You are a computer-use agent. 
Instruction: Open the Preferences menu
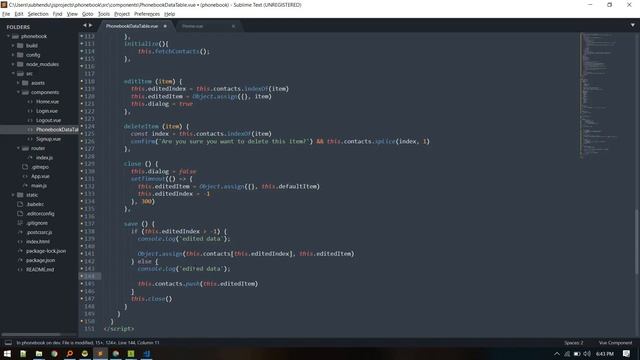tap(147, 14)
